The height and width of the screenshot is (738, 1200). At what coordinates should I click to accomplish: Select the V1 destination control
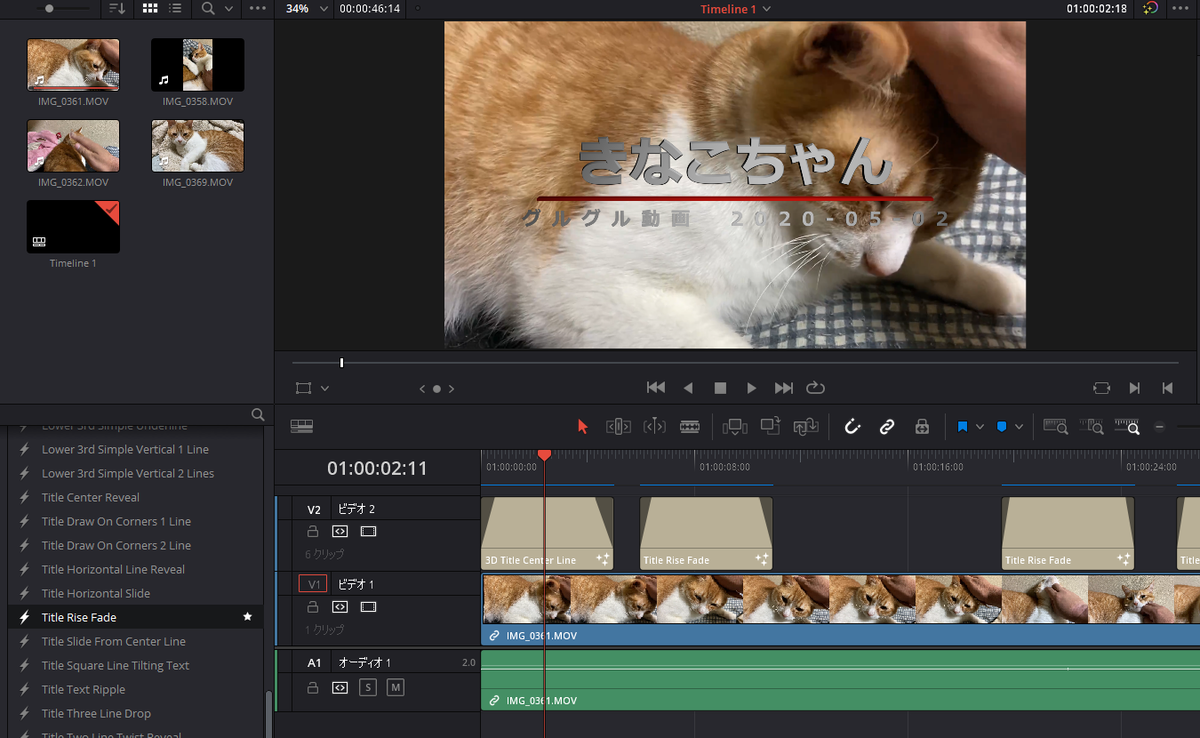(x=313, y=584)
